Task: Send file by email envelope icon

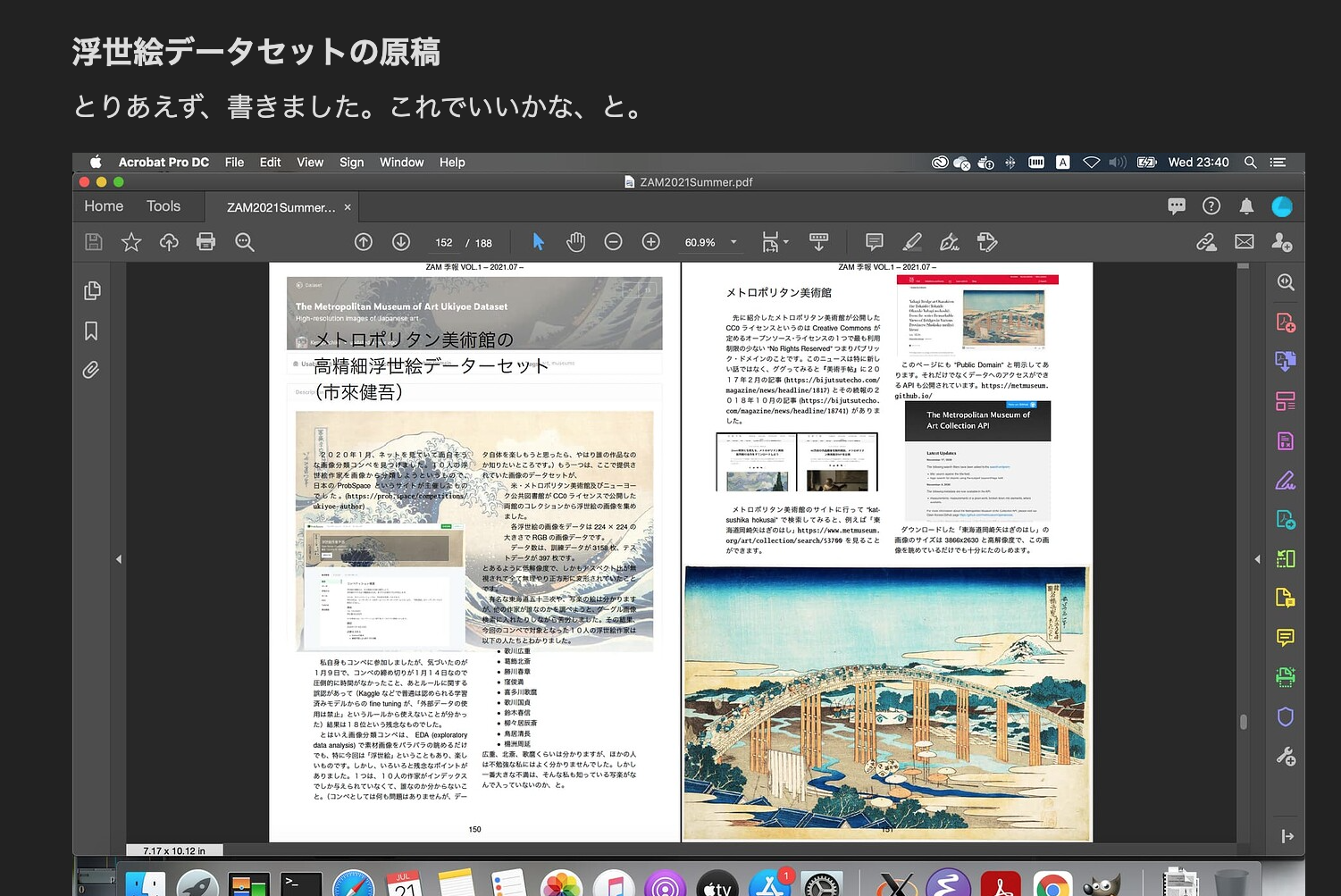Action: point(1245,242)
